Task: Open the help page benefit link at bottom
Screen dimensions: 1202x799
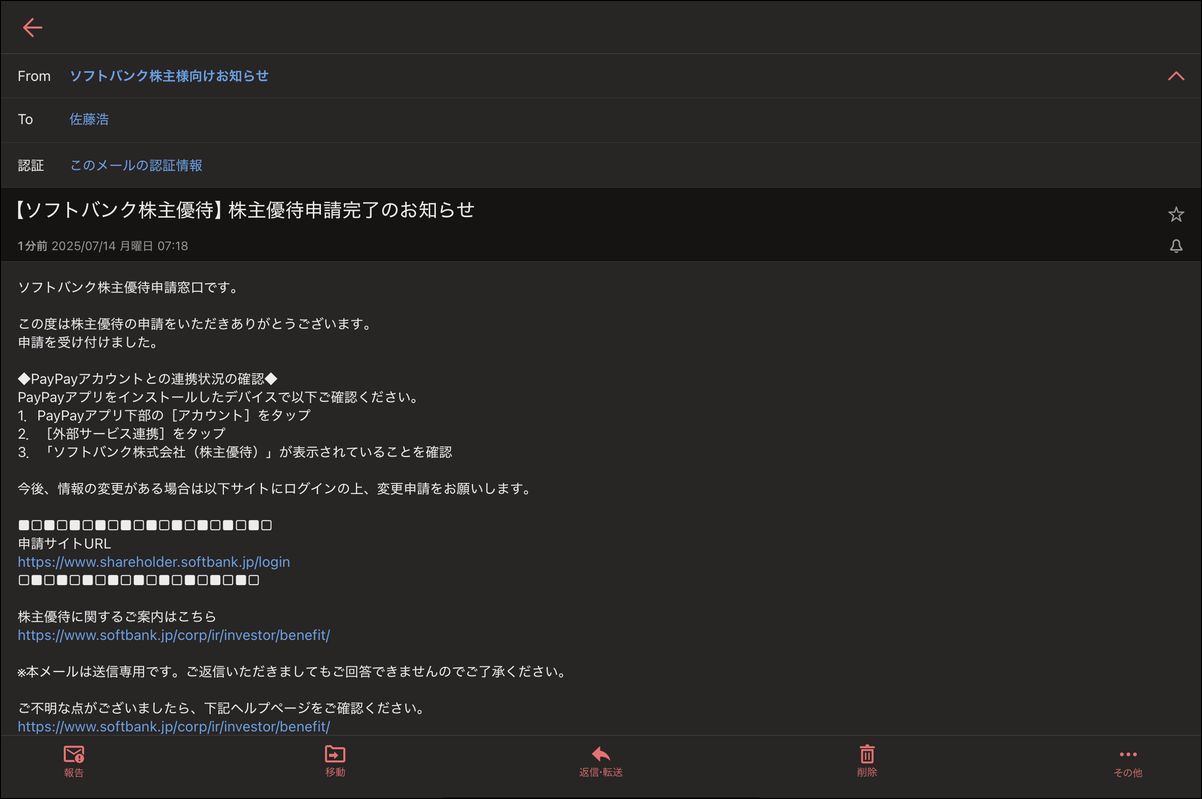Action: [174, 726]
